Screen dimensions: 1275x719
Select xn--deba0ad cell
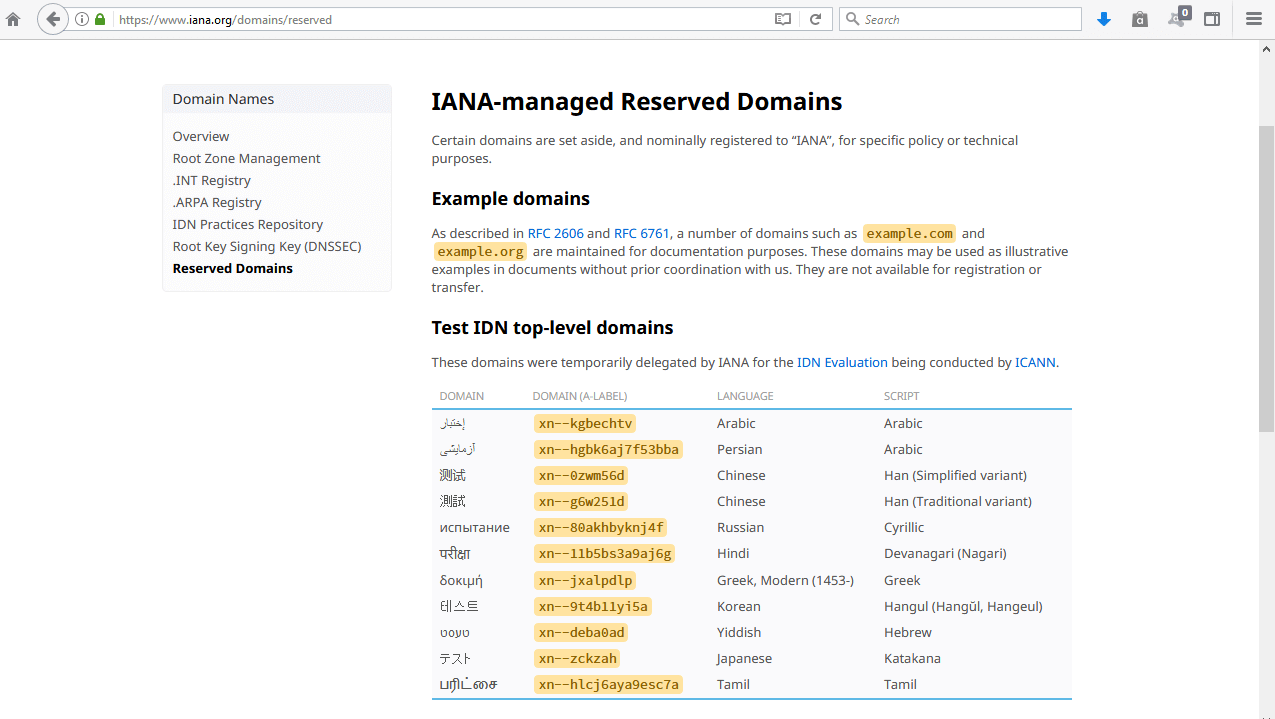pos(581,632)
